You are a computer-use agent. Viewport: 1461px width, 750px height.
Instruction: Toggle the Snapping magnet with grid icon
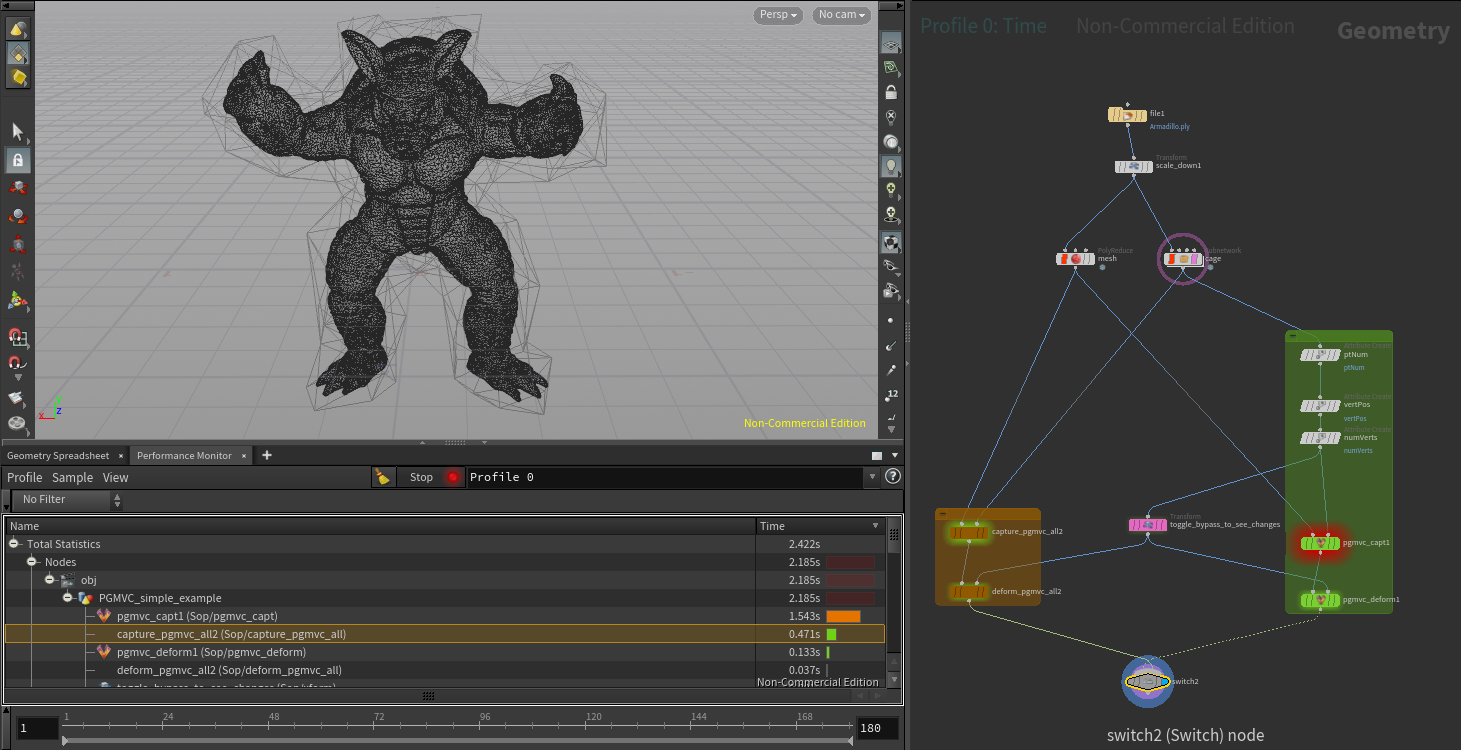click(x=17, y=336)
